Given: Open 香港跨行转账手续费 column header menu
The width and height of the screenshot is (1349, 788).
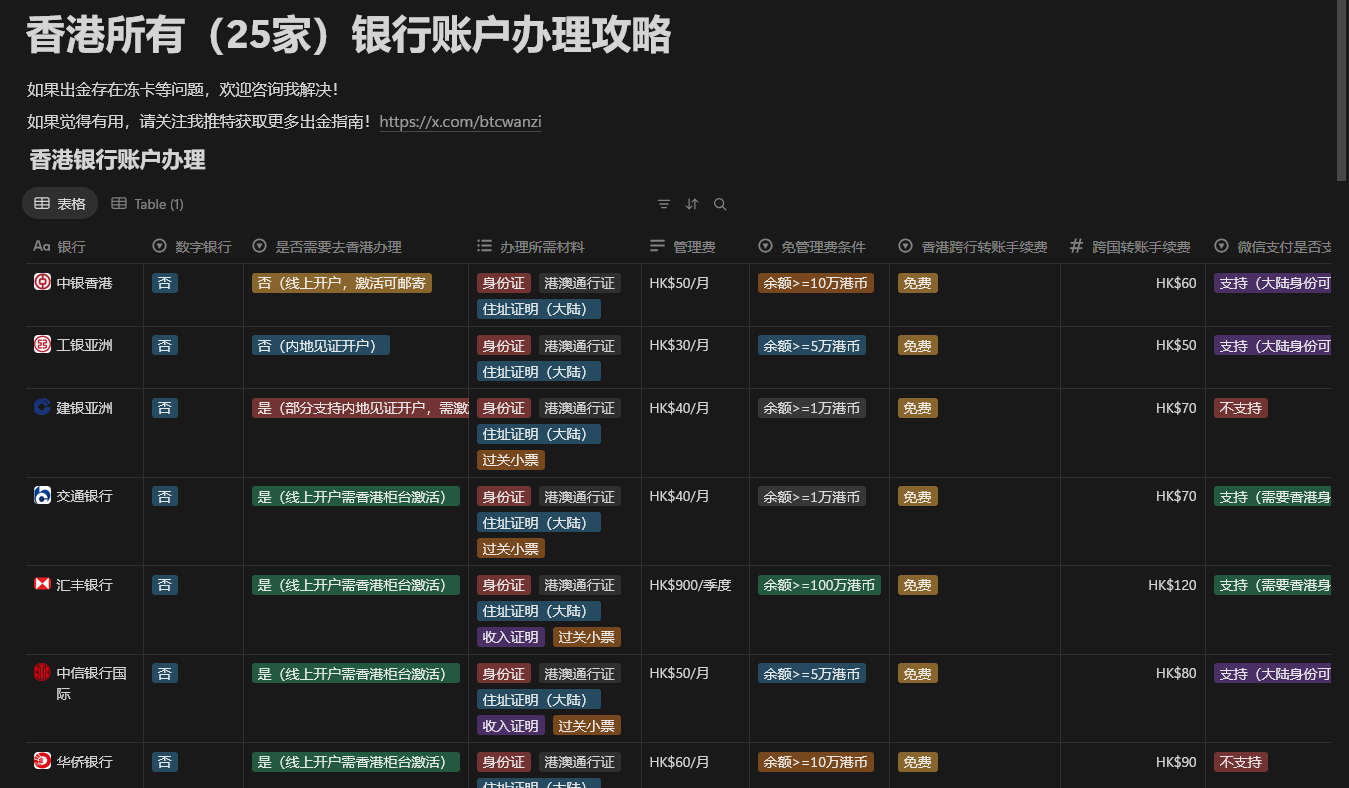Looking at the screenshot, I should pyautogui.click(x=975, y=246).
